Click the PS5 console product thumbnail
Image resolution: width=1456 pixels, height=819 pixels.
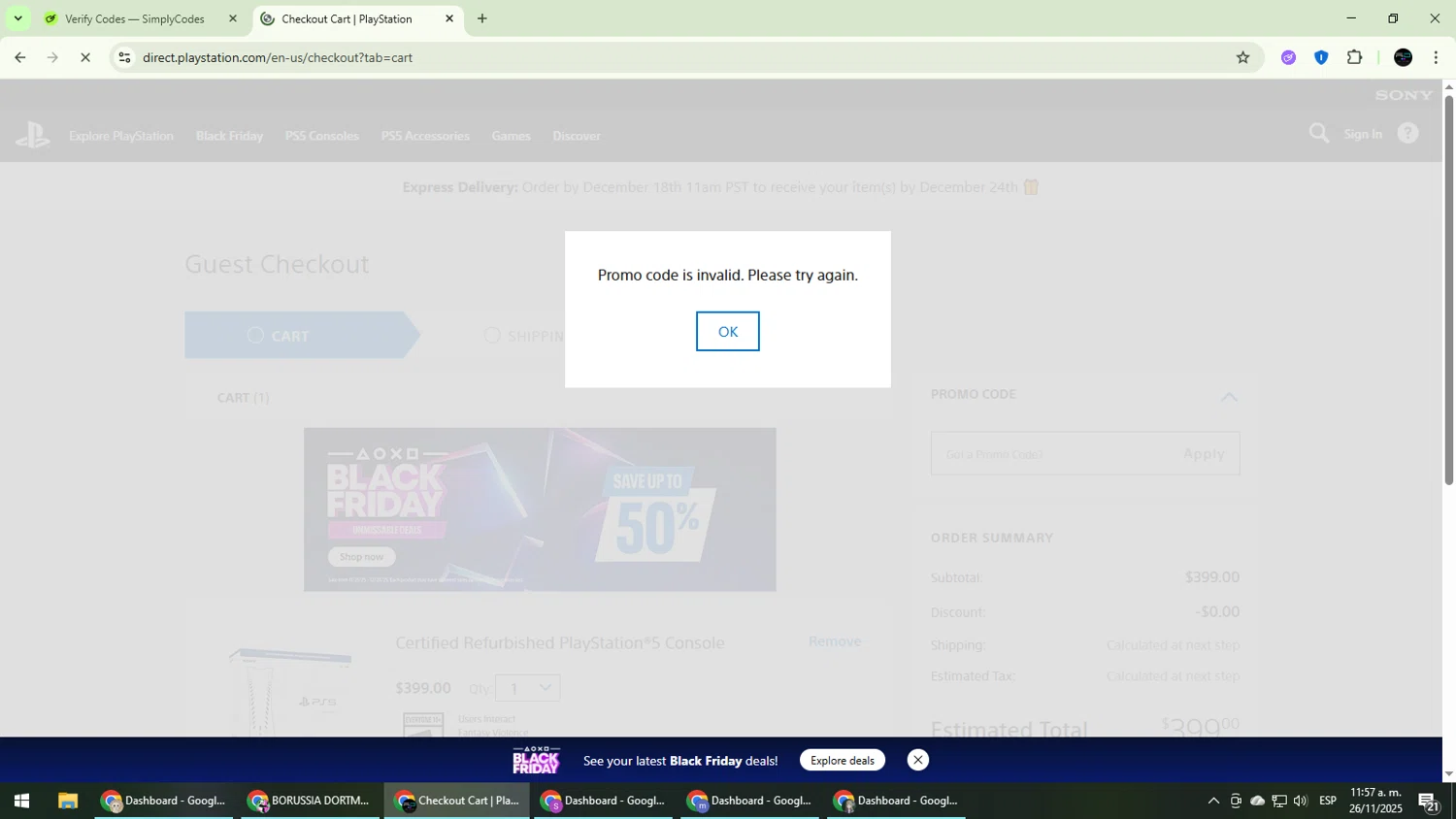[289, 691]
